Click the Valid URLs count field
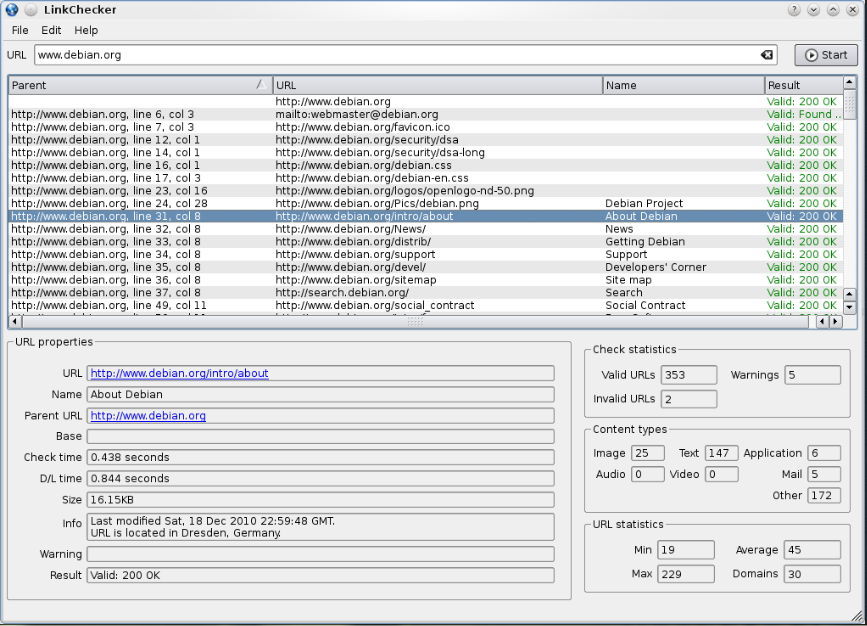The height and width of the screenshot is (626, 867). pyautogui.click(x=687, y=375)
